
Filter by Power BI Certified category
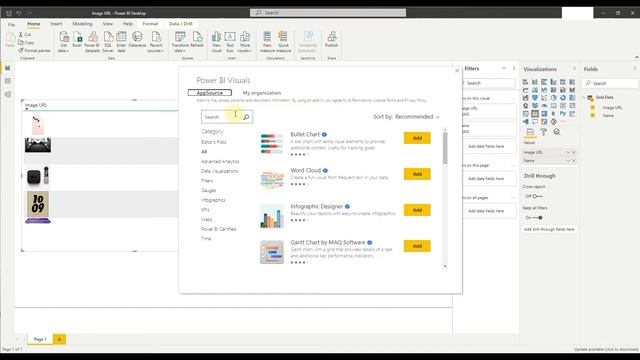click(x=219, y=229)
